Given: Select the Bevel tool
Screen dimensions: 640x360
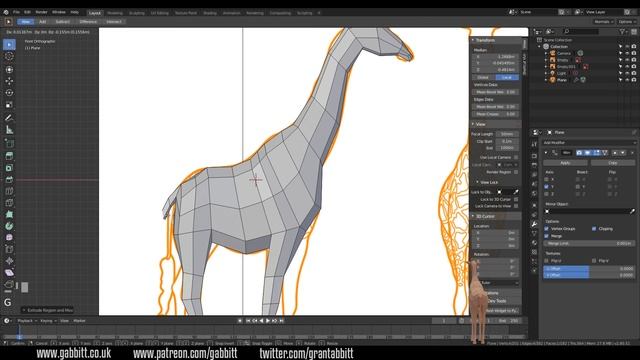Looking at the screenshot, I should (9, 180).
